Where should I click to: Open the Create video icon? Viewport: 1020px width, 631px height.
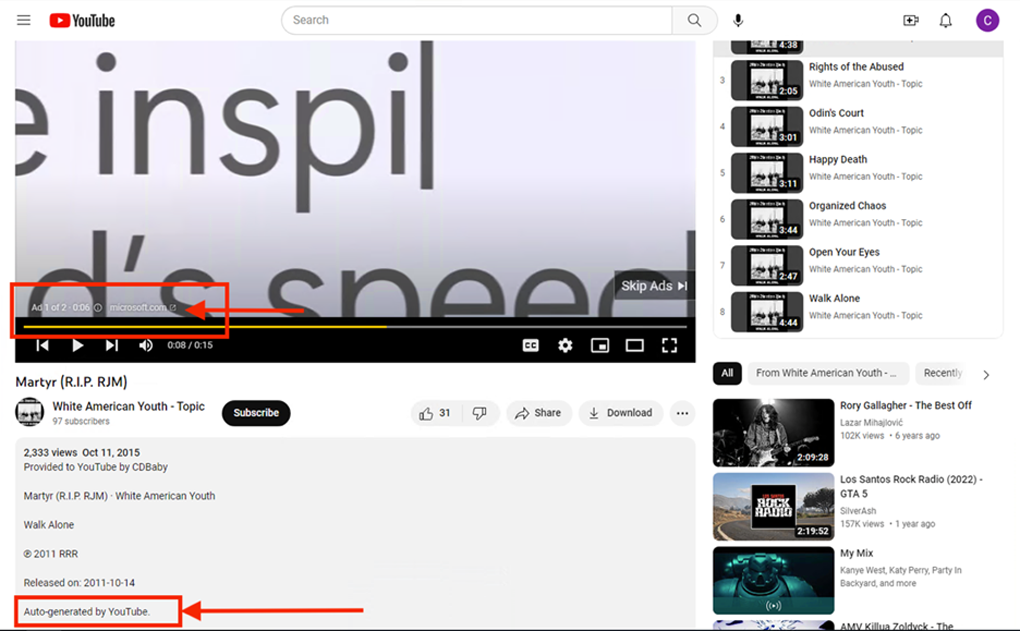point(910,20)
